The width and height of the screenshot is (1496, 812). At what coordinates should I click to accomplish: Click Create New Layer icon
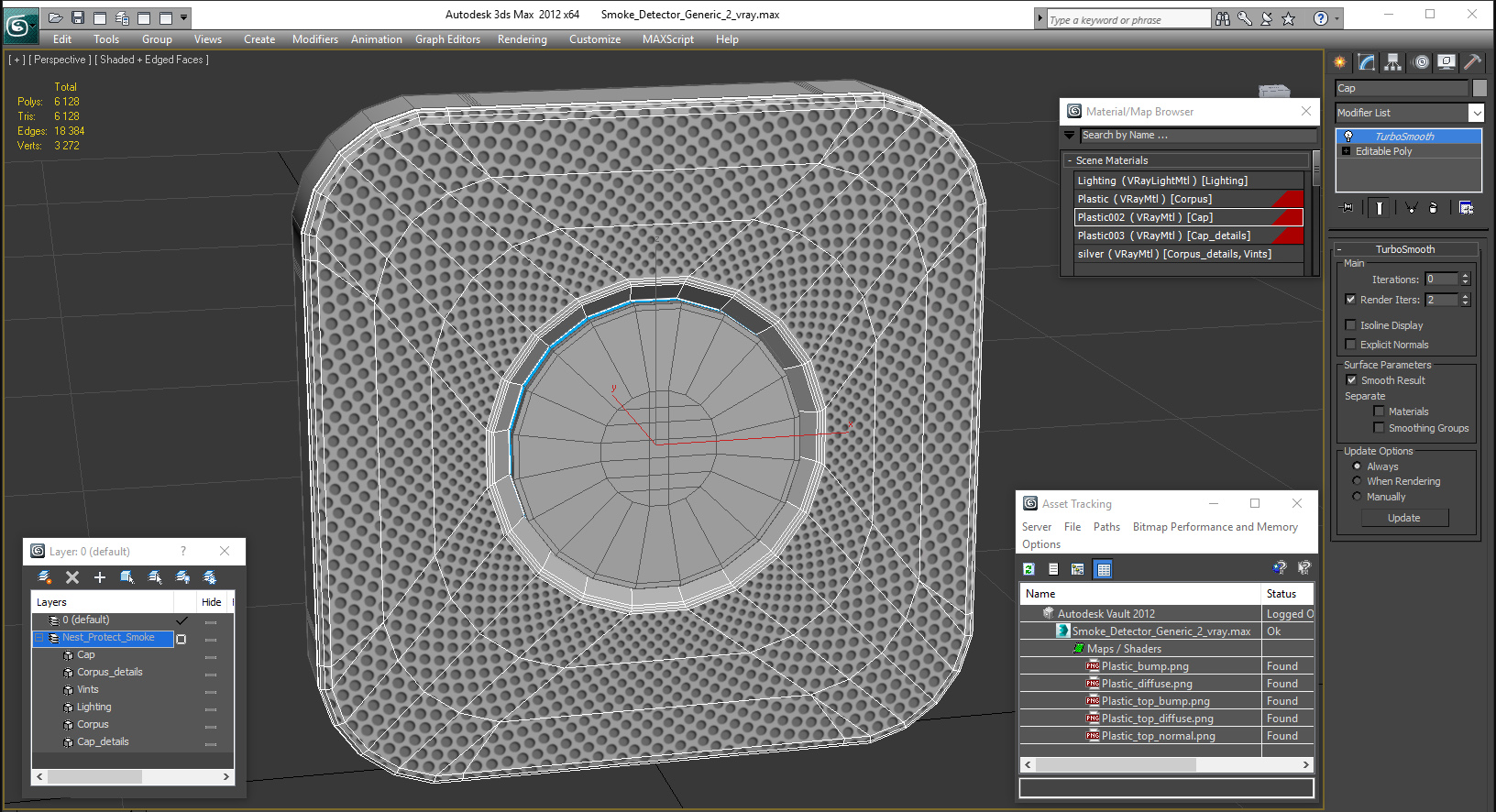click(44, 577)
